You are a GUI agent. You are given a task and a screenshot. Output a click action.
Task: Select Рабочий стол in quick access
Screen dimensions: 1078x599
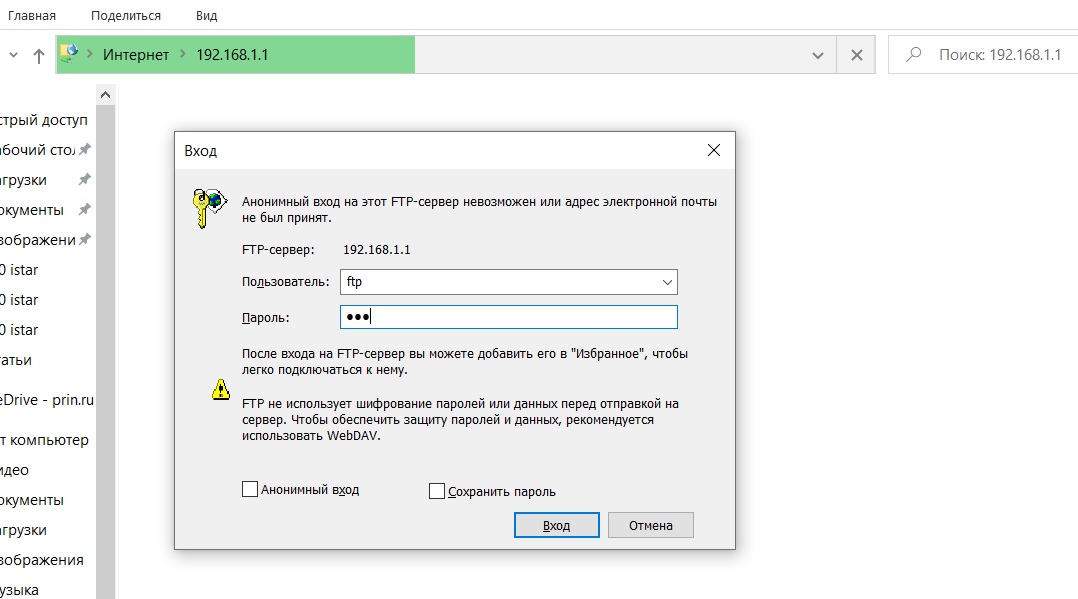[x=38, y=150]
